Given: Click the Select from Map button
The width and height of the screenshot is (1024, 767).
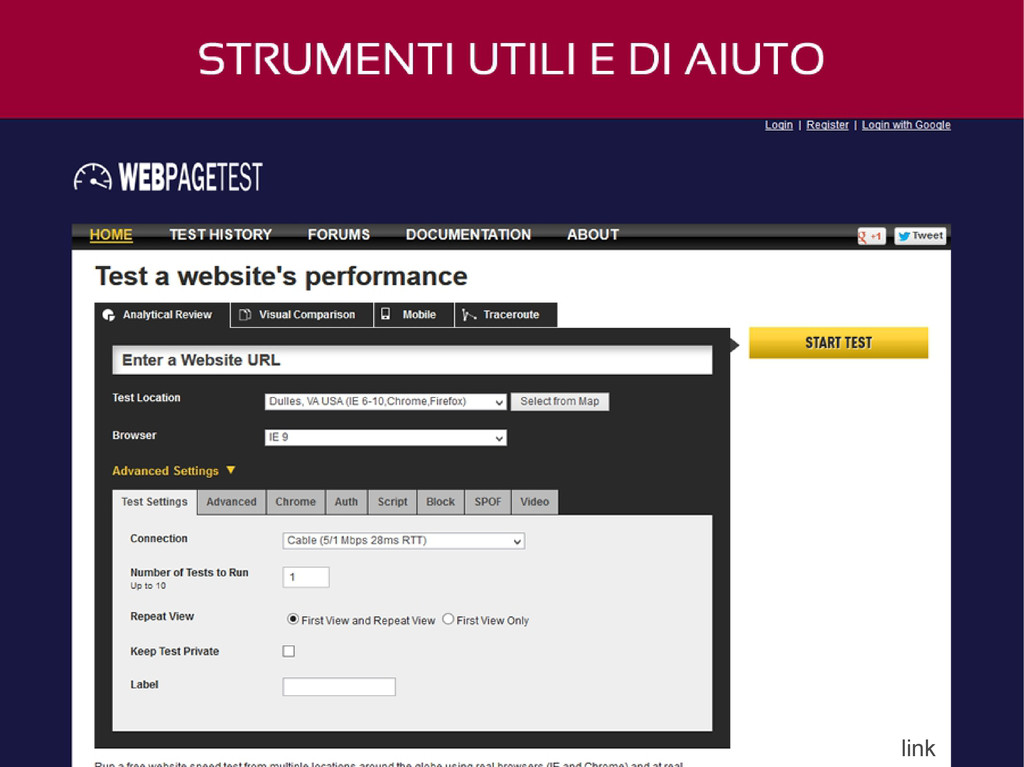Looking at the screenshot, I should pos(560,401).
